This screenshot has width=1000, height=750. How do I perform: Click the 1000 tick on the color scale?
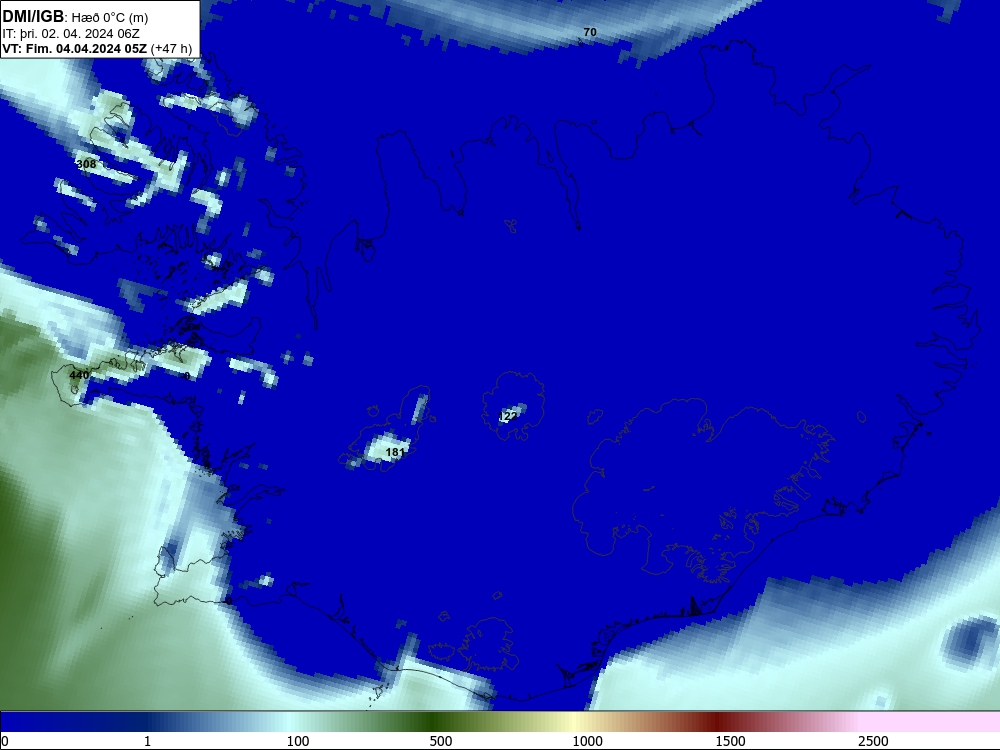click(x=587, y=741)
